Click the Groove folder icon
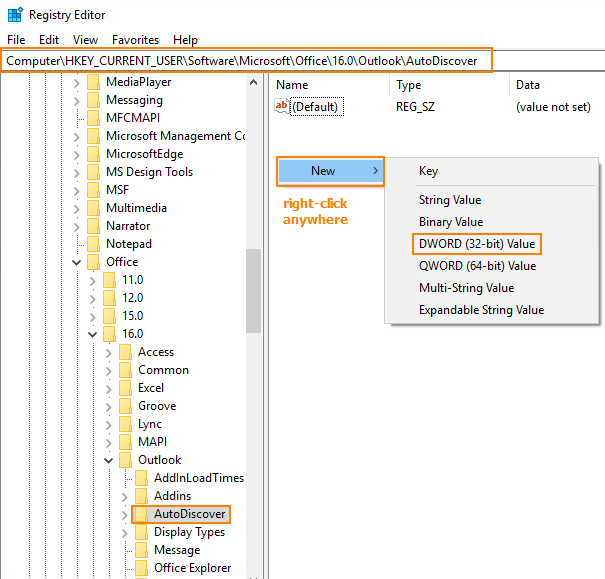 [125, 406]
